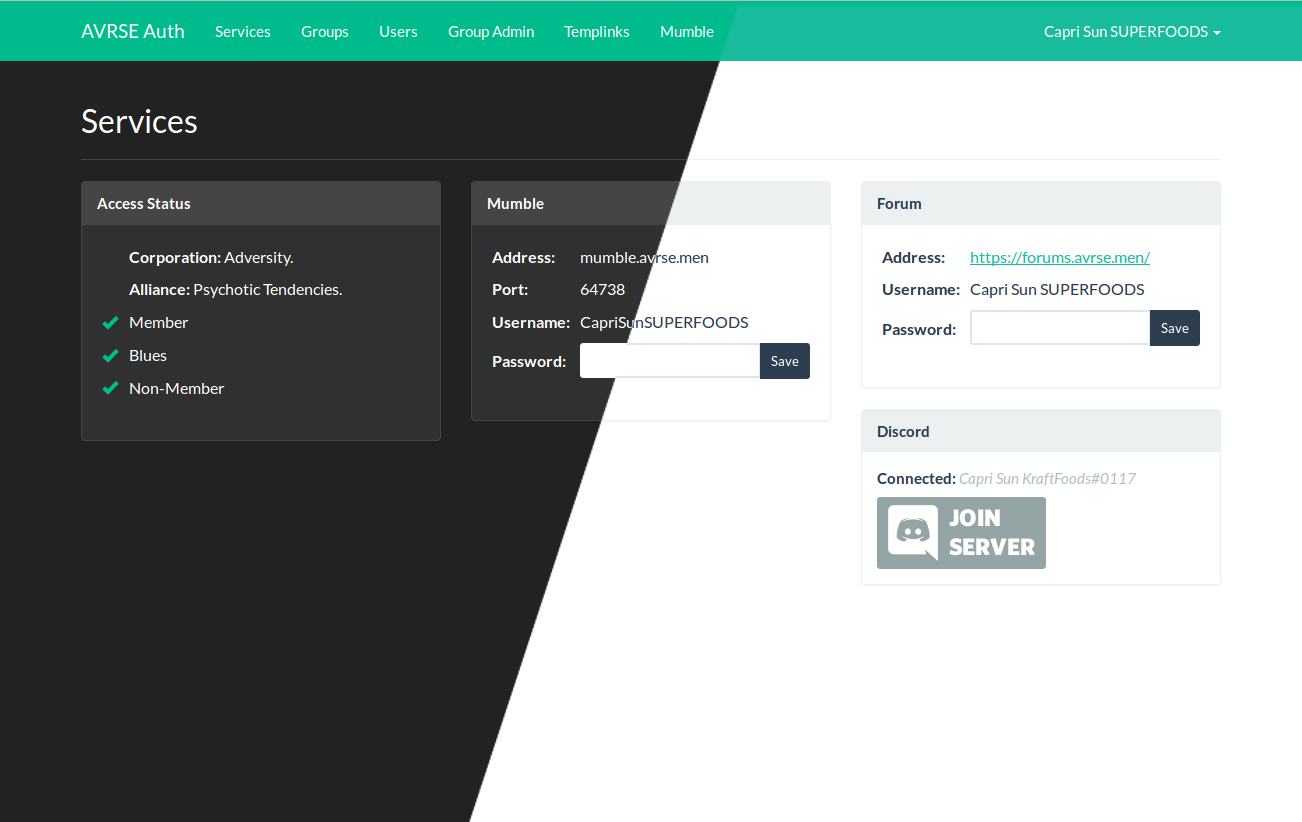This screenshot has width=1302, height=822.
Task: Click the Non-Member green checkmark icon
Action: (x=111, y=389)
